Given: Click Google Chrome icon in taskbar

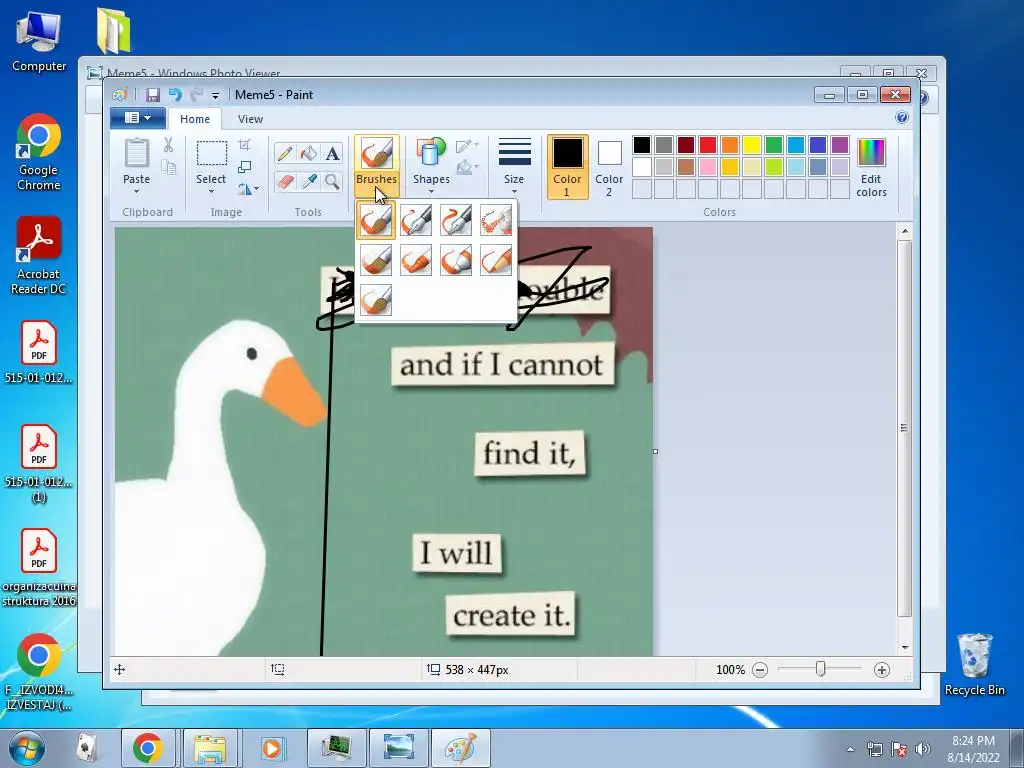Looking at the screenshot, I should pos(148,748).
